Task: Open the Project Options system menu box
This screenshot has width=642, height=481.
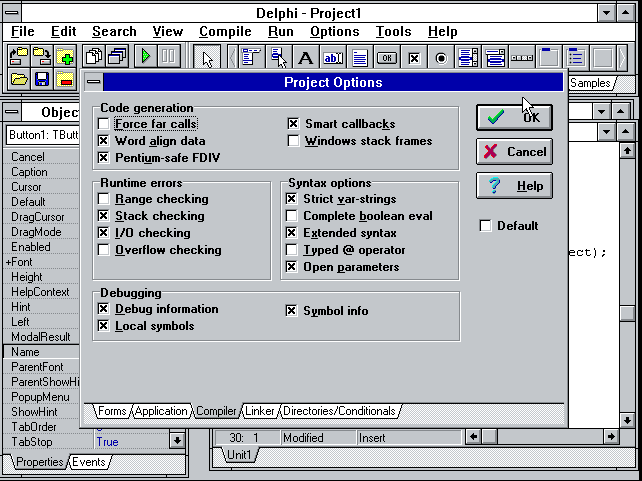Action: [x=93, y=82]
